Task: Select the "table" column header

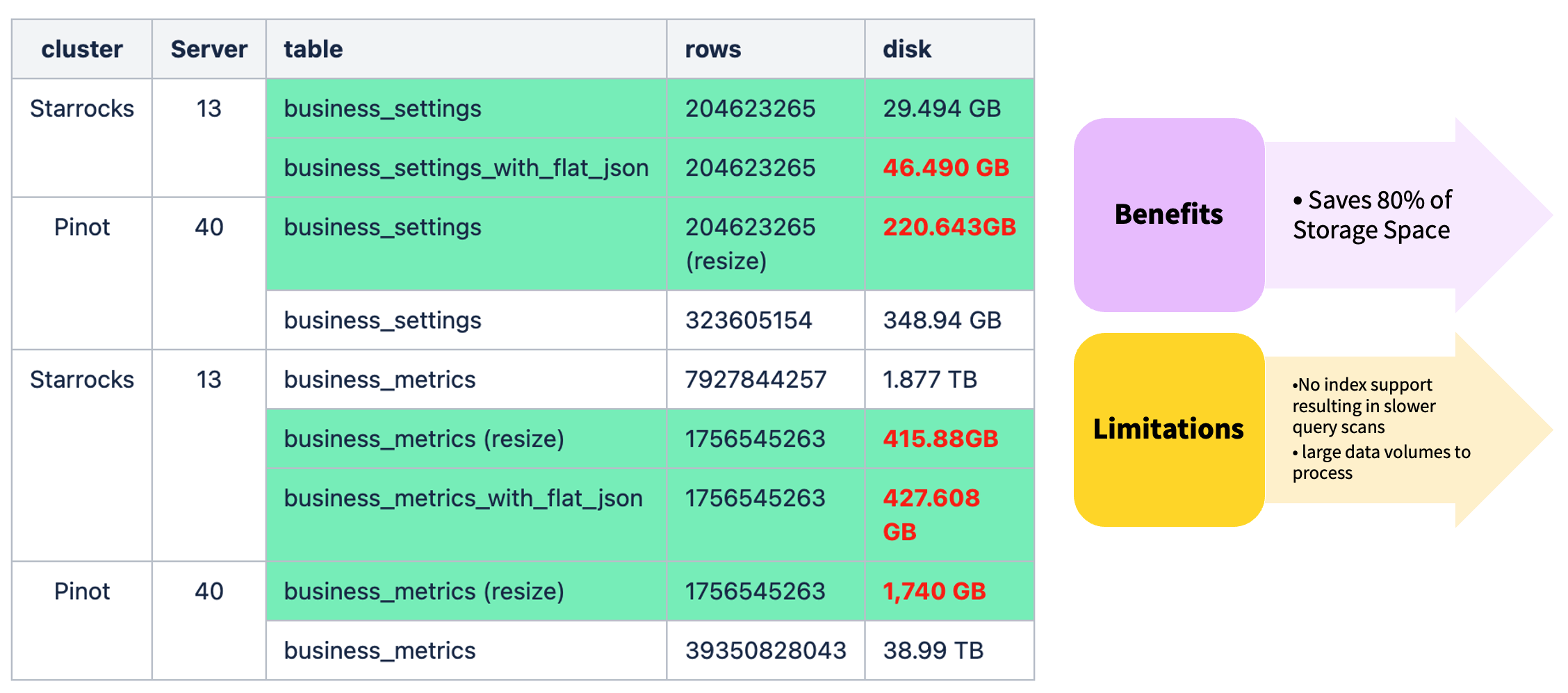Action: (313, 49)
